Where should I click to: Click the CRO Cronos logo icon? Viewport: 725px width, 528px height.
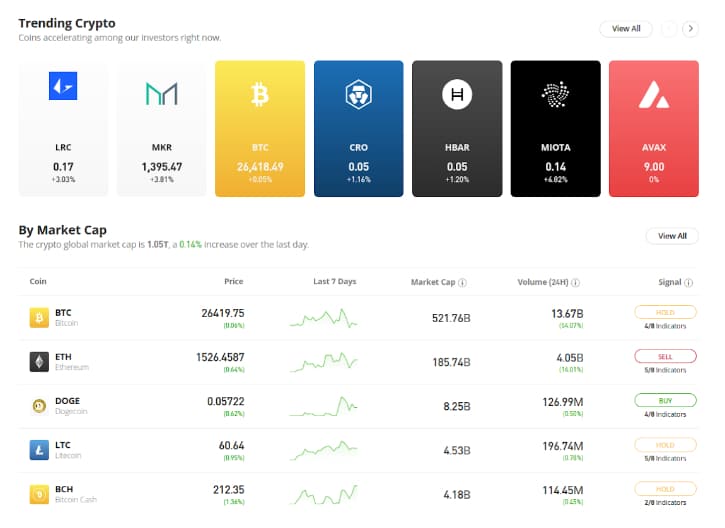(358, 94)
